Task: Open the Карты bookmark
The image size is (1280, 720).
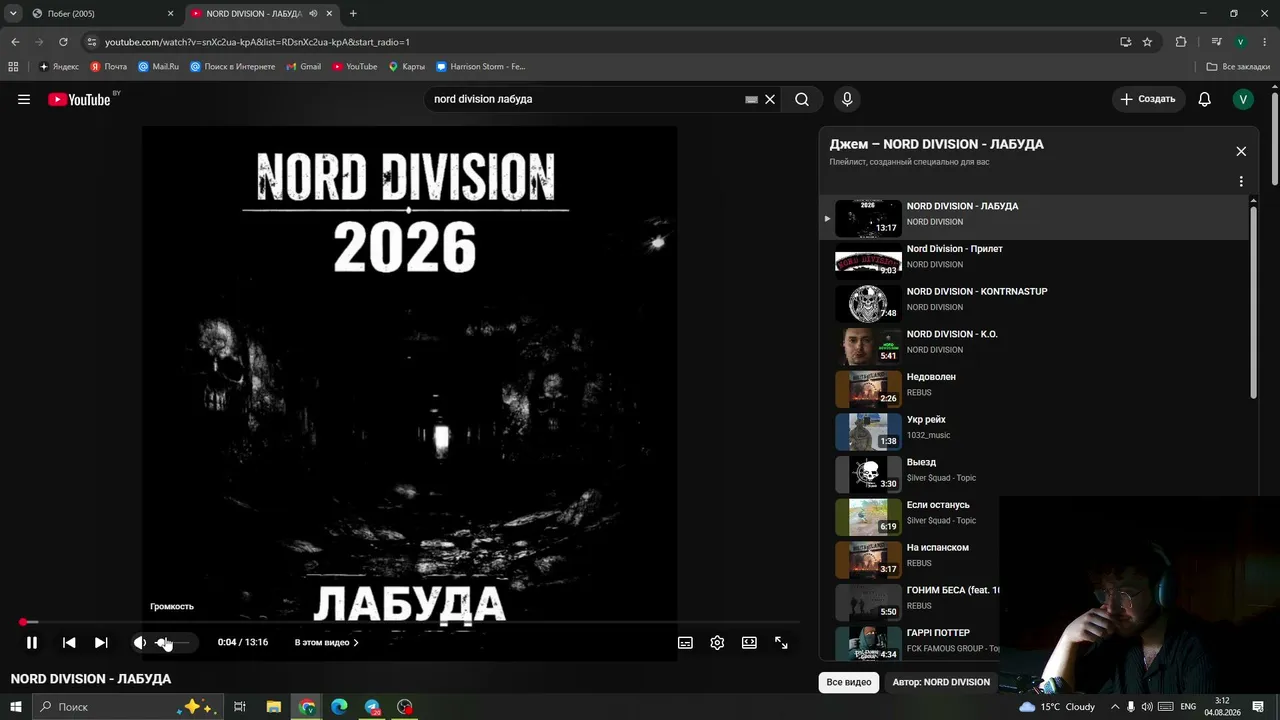Action: (407, 67)
